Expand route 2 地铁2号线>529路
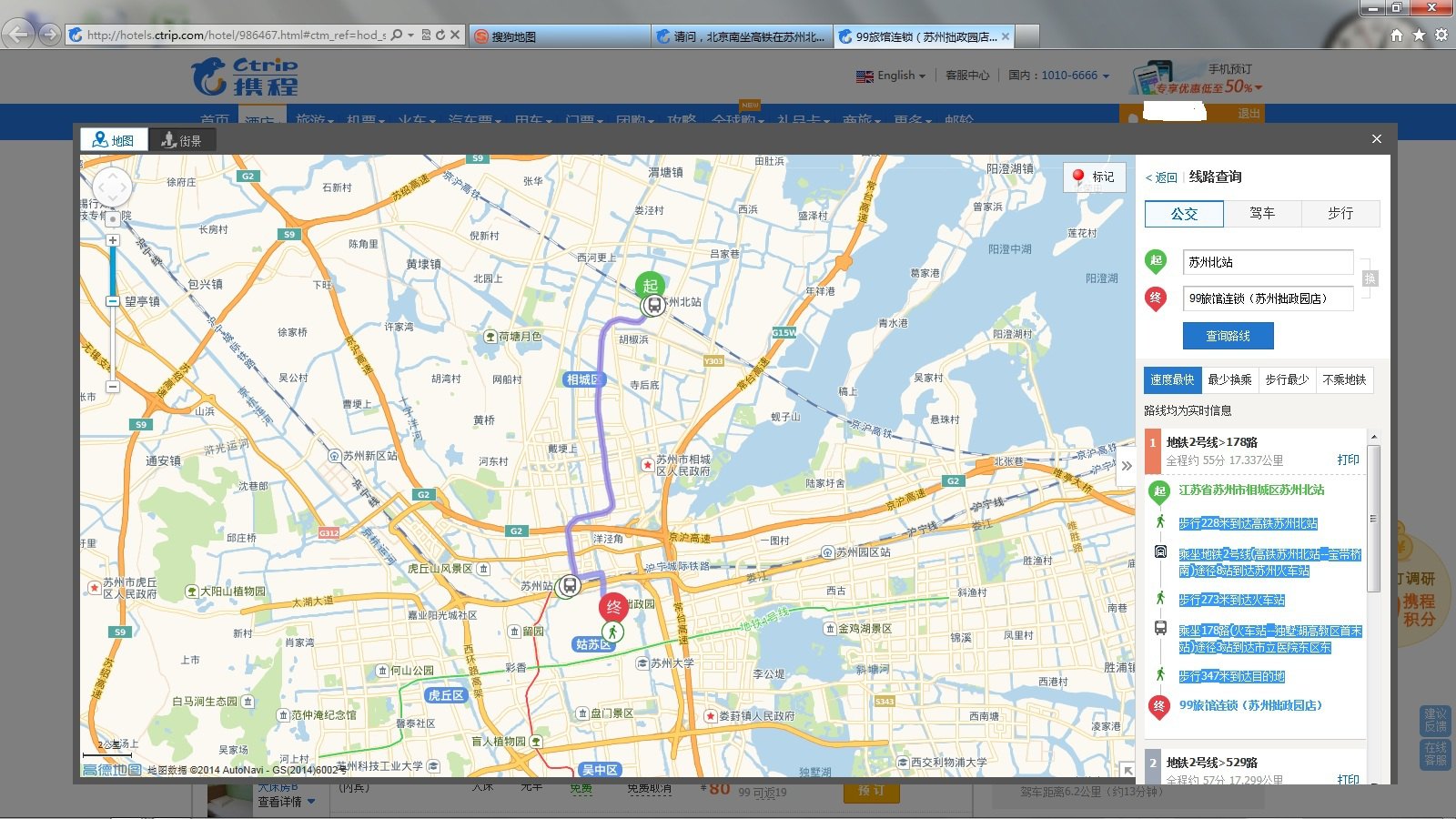Viewport: 1456px width, 819px height. click(1212, 763)
